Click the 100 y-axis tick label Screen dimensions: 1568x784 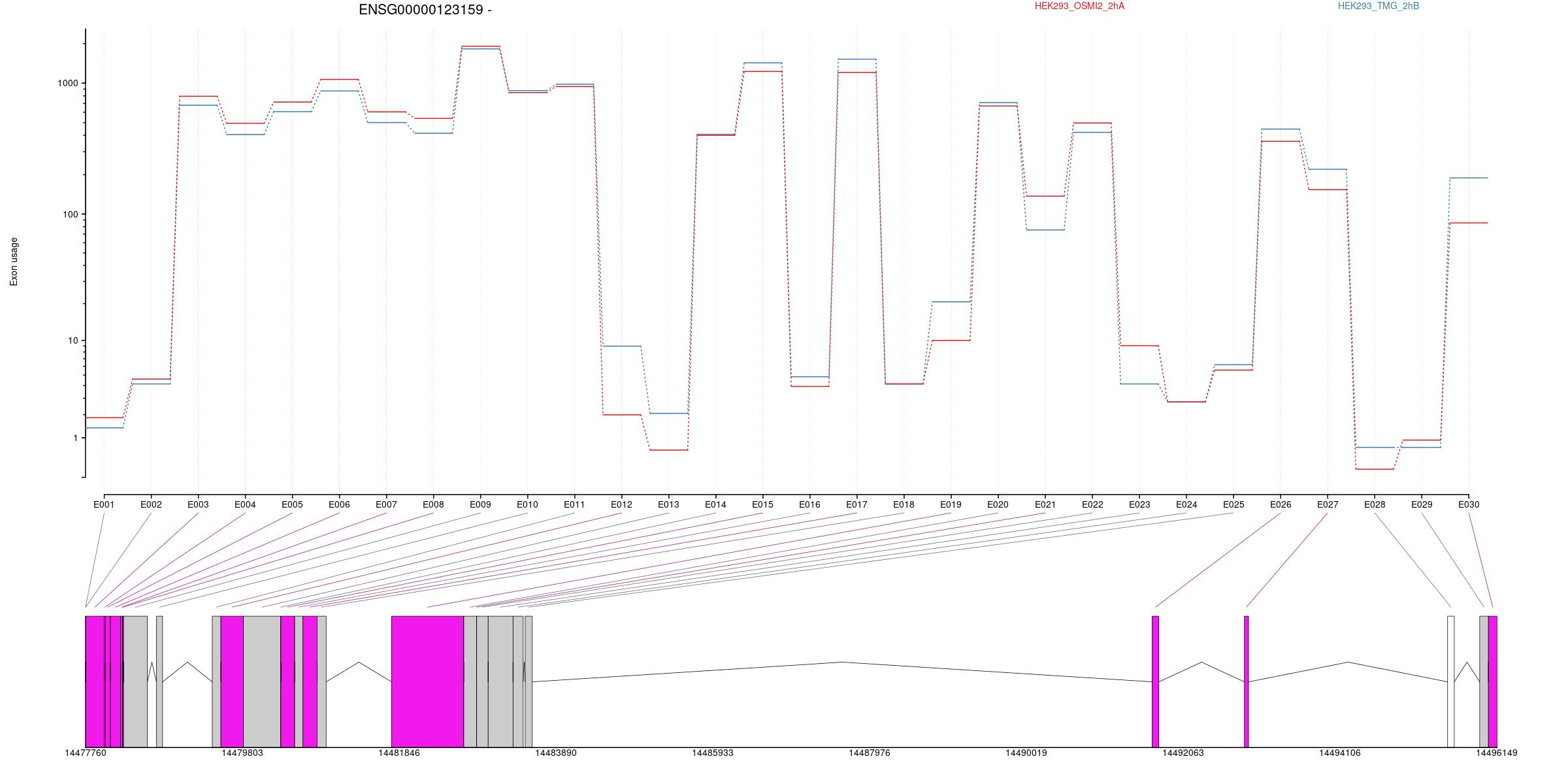click(x=71, y=214)
